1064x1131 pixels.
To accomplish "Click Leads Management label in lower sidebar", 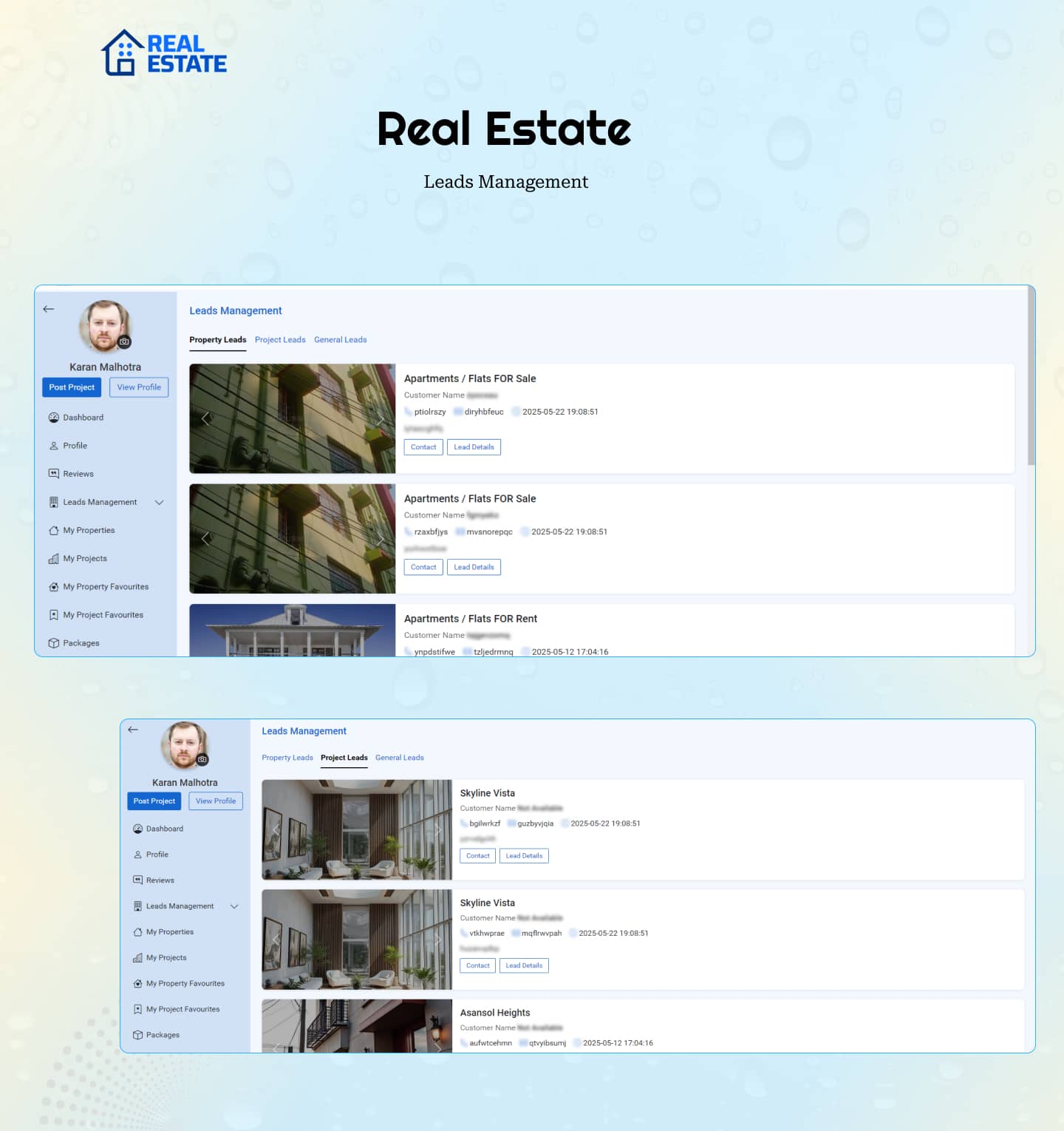I will click(180, 906).
